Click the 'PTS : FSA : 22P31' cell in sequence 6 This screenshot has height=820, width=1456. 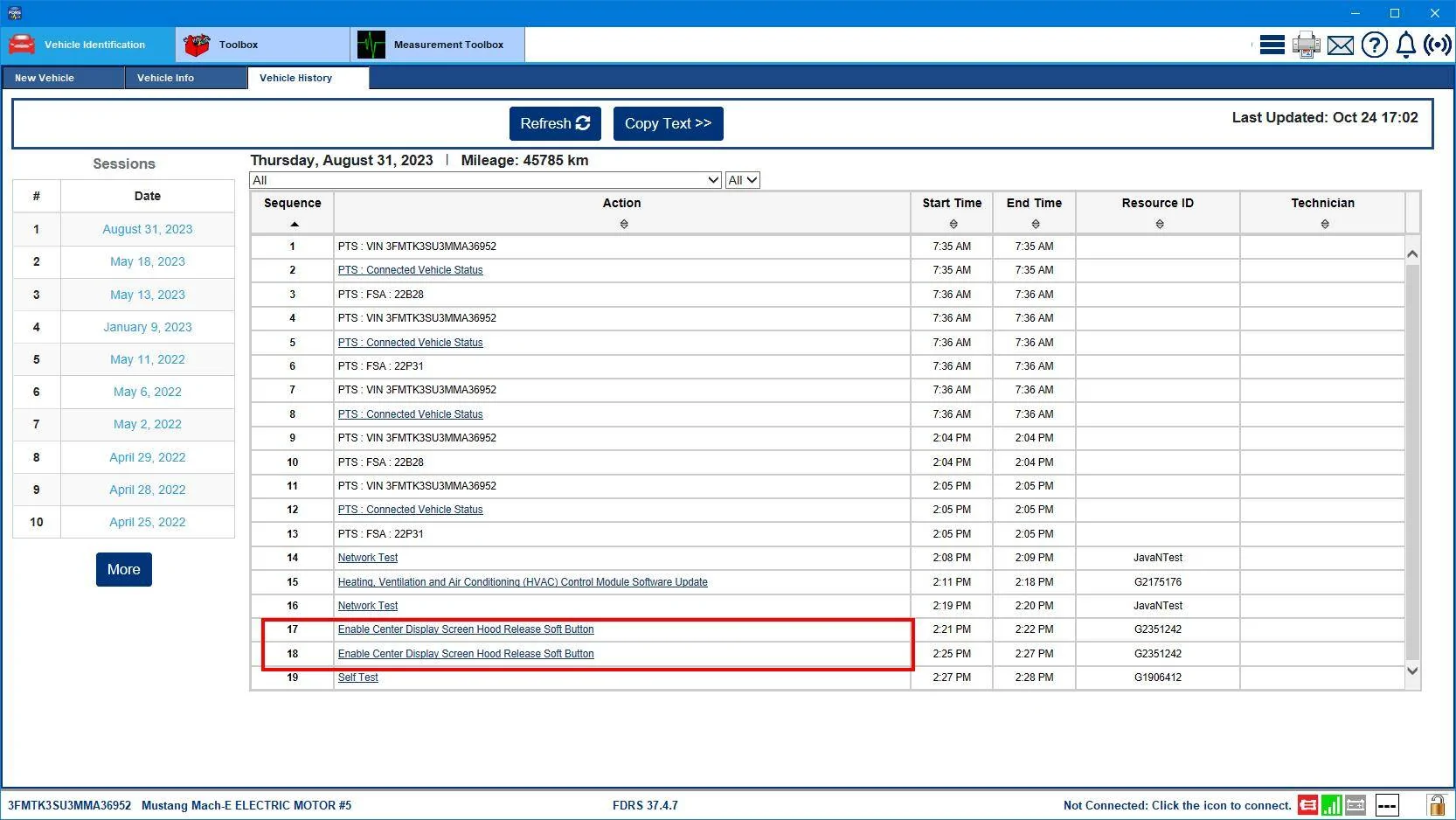(x=621, y=366)
